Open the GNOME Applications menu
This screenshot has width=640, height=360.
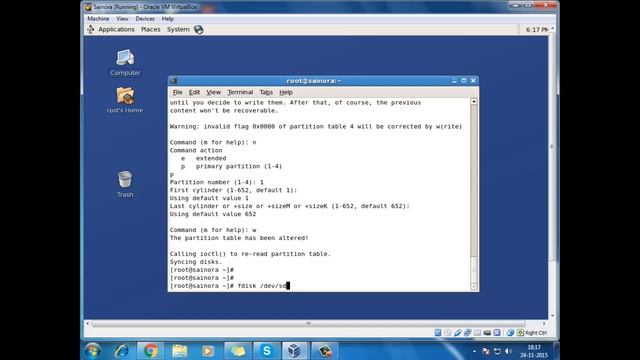pyautogui.click(x=116, y=29)
